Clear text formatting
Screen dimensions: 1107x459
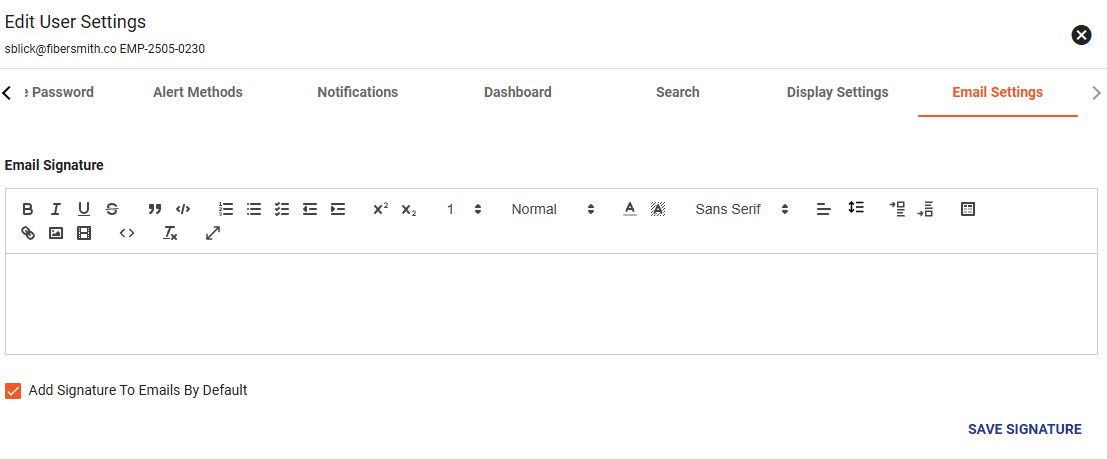169,233
